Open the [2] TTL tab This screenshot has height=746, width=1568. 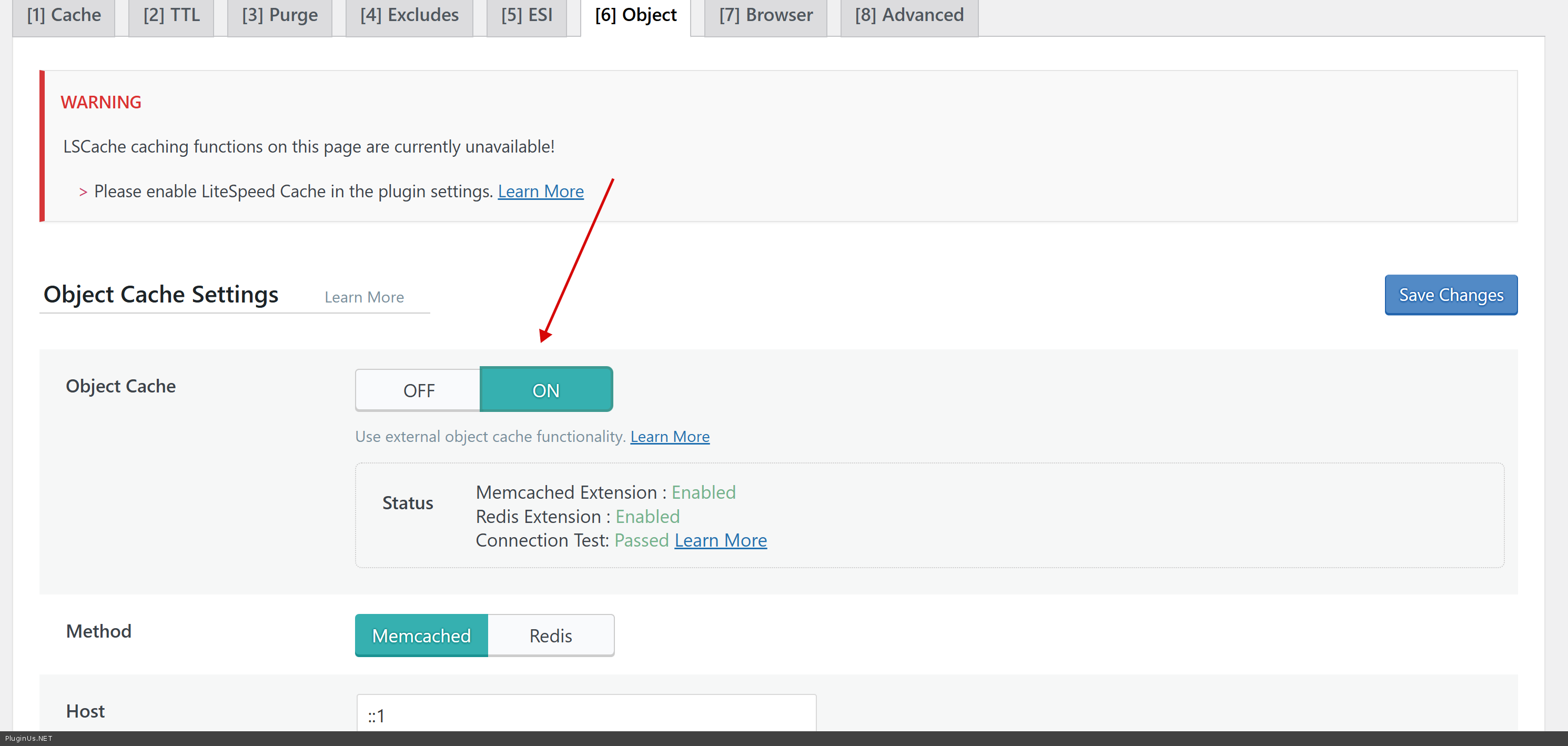[171, 15]
